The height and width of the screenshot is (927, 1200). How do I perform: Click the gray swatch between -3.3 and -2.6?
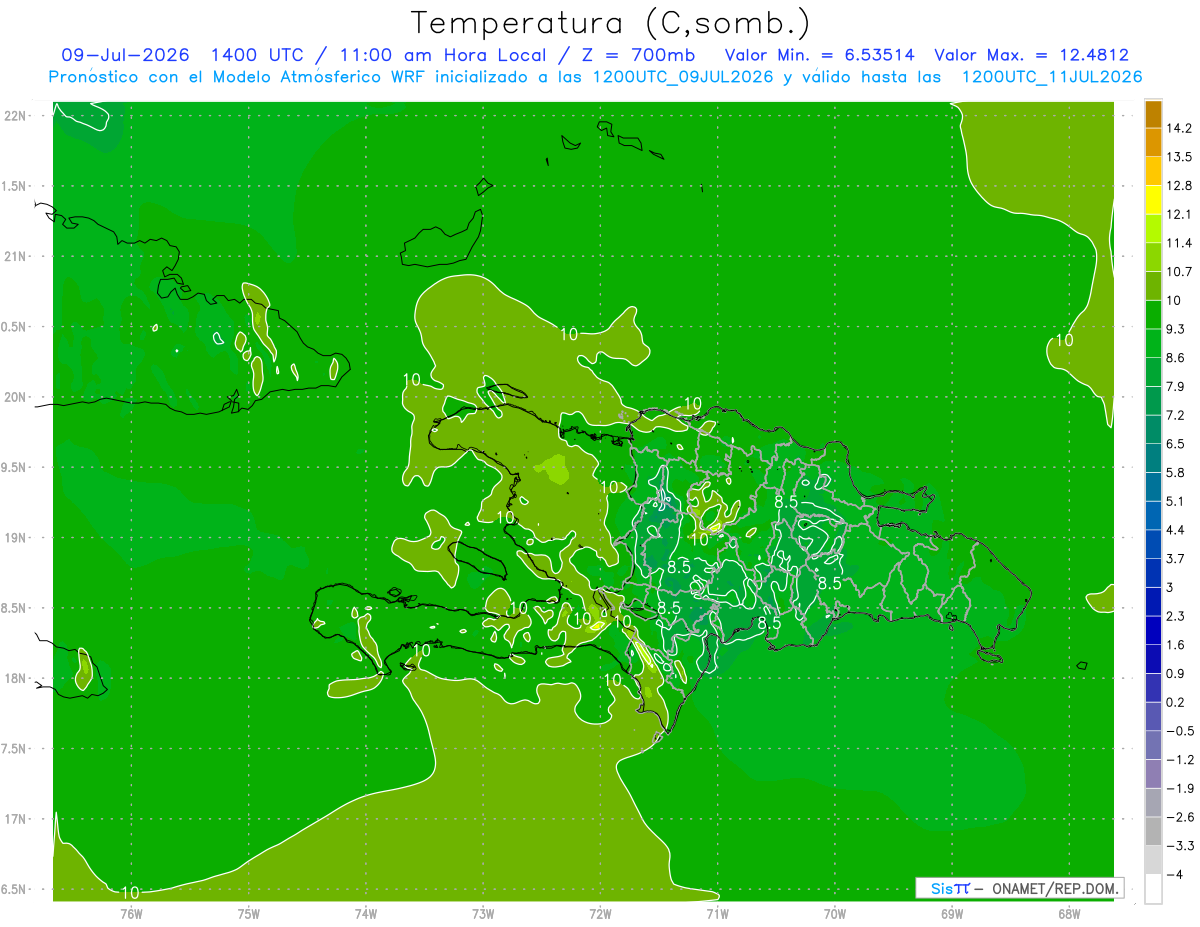tap(1153, 832)
